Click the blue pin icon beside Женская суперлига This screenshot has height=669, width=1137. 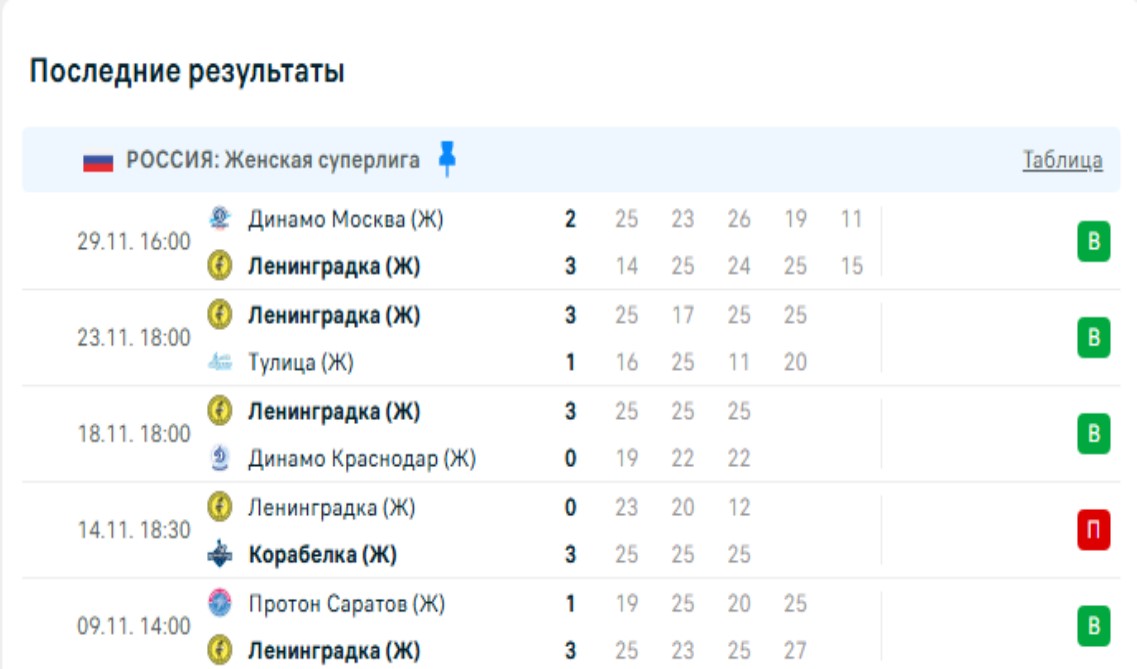coord(447,159)
